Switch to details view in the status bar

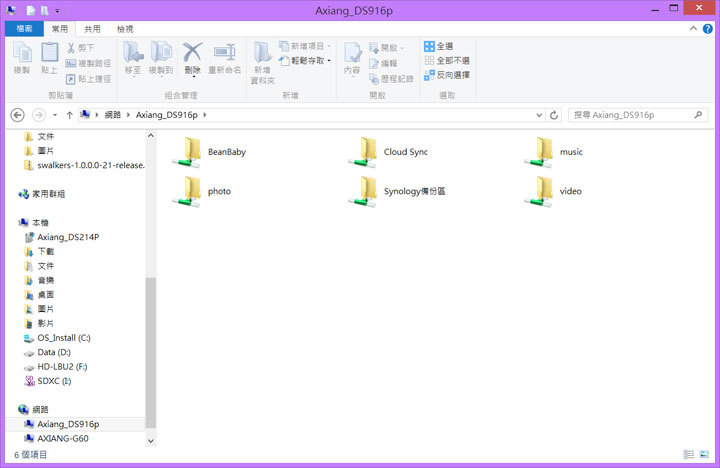687,454
